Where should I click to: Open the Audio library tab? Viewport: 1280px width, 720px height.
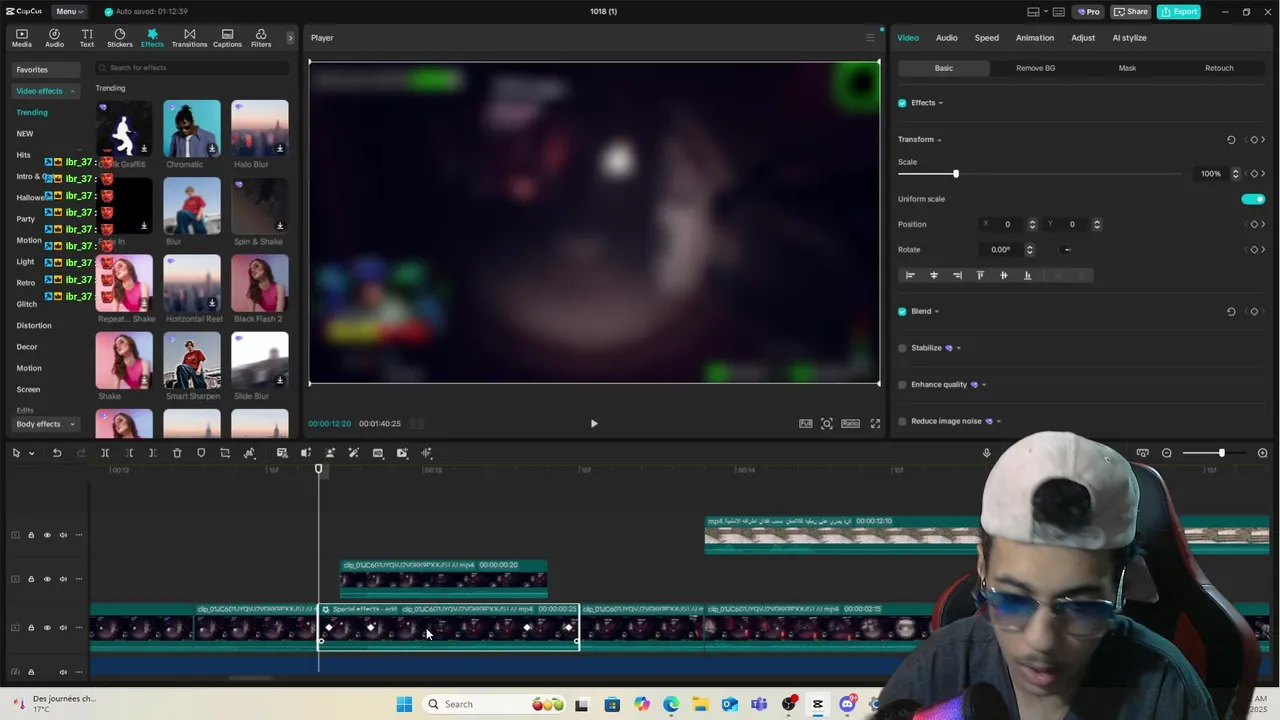click(54, 38)
